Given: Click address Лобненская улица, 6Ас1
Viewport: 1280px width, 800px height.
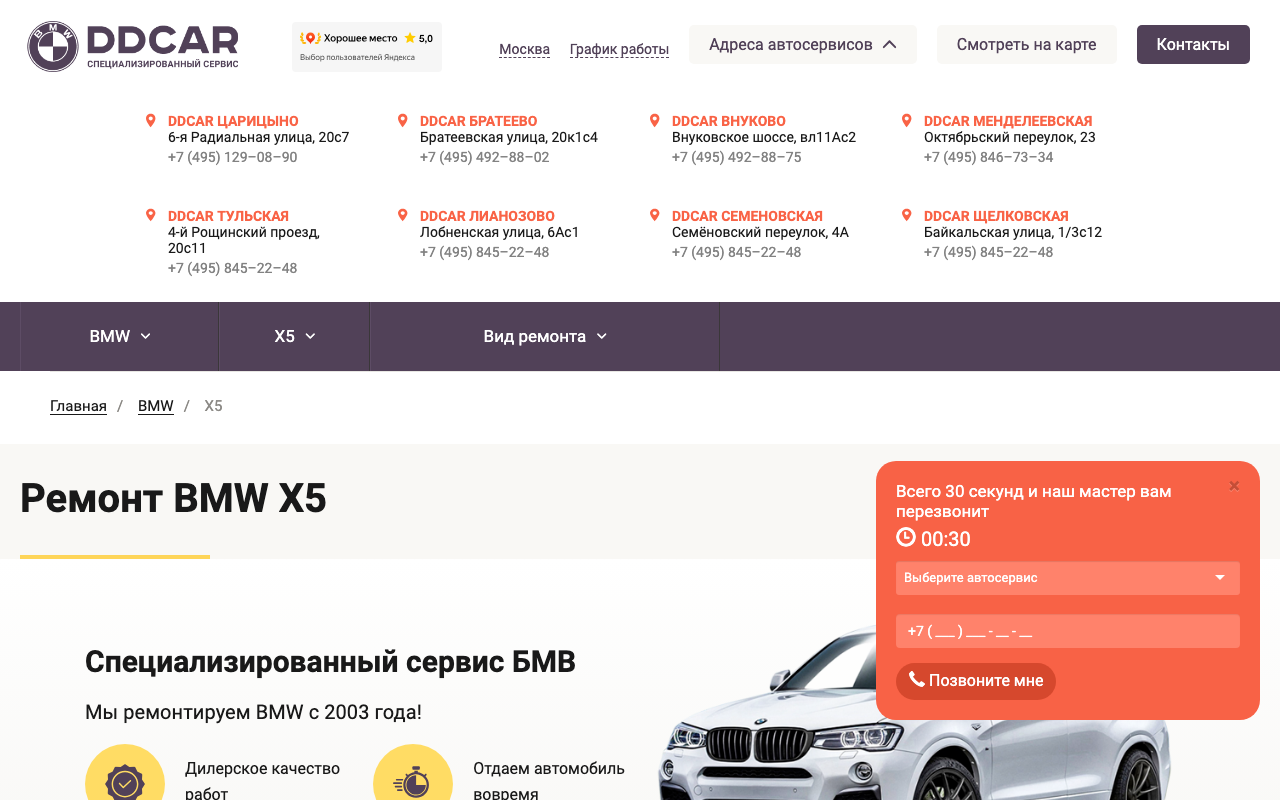Looking at the screenshot, I should [499, 232].
